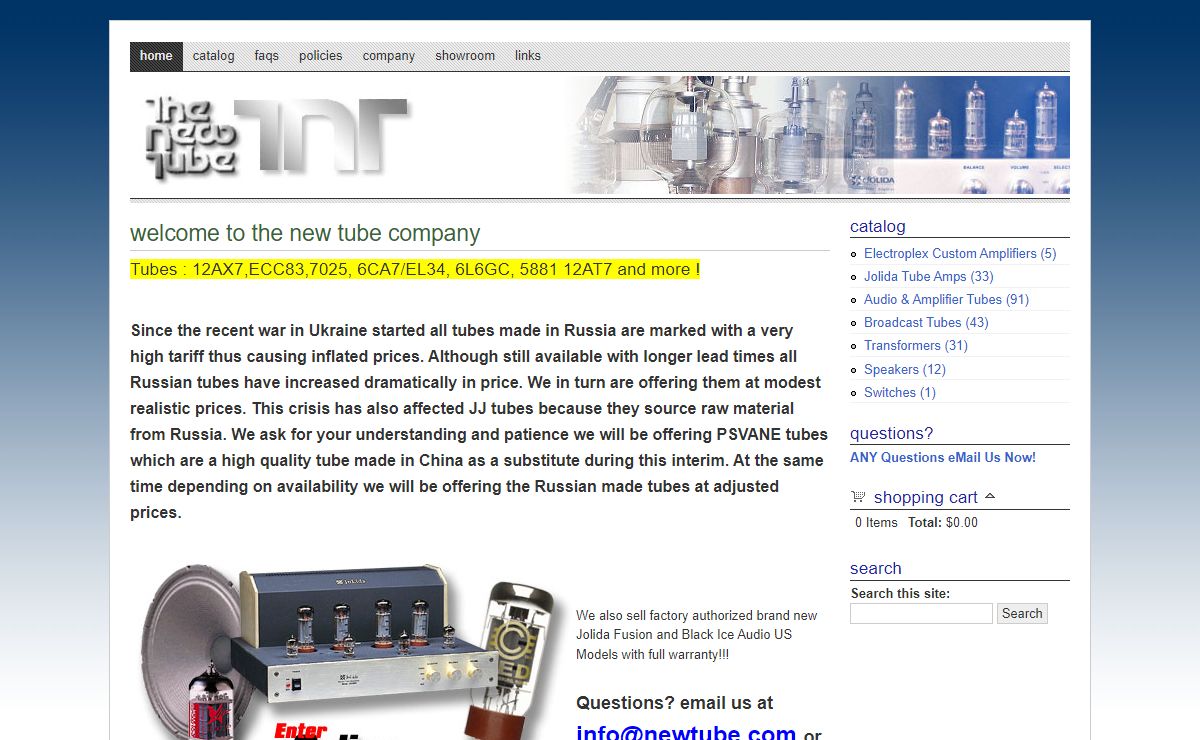Click the Search this site: label
This screenshot has height=740, width=1200.
point(900,594)
